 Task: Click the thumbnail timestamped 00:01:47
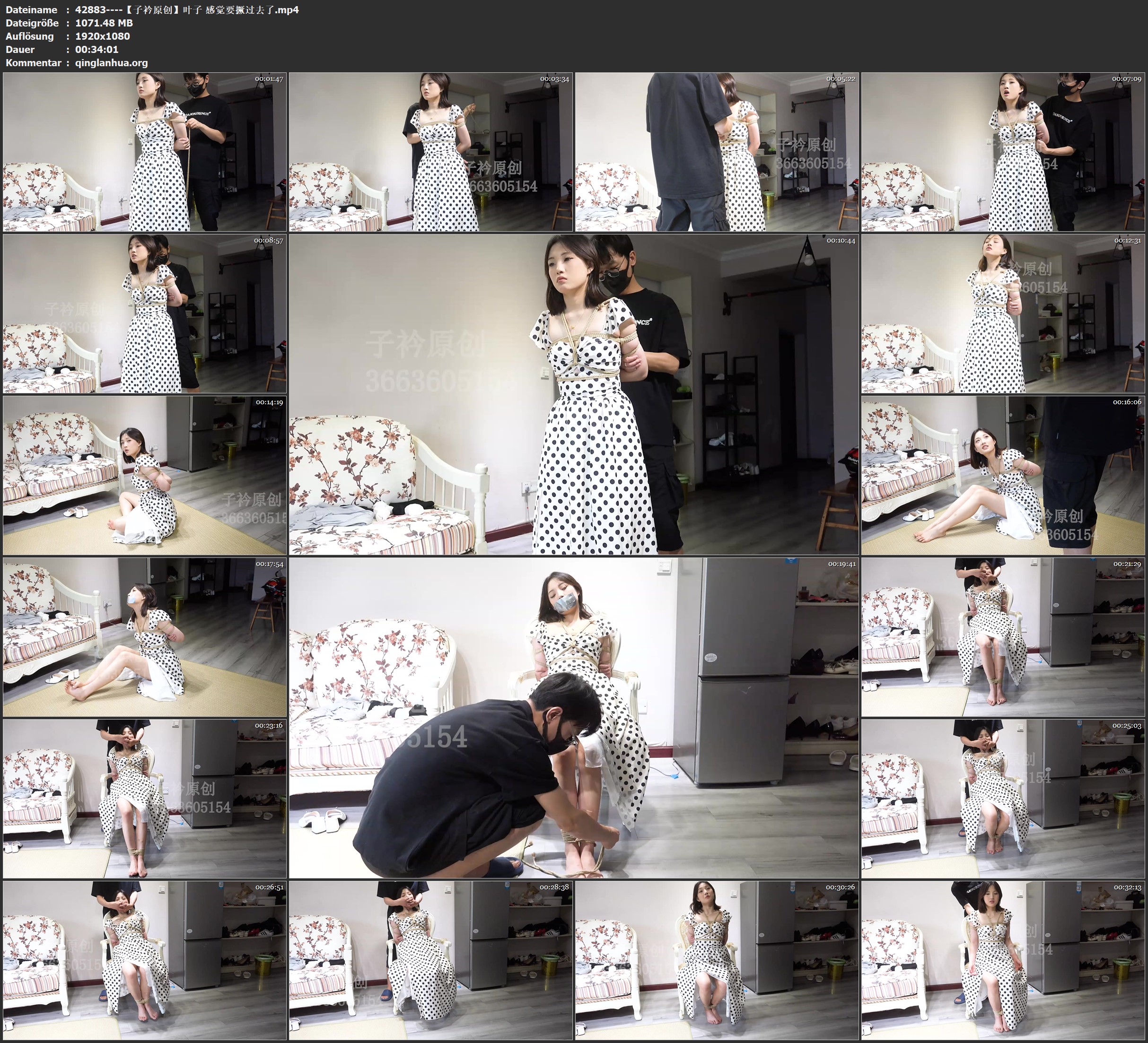pos(145,151)
